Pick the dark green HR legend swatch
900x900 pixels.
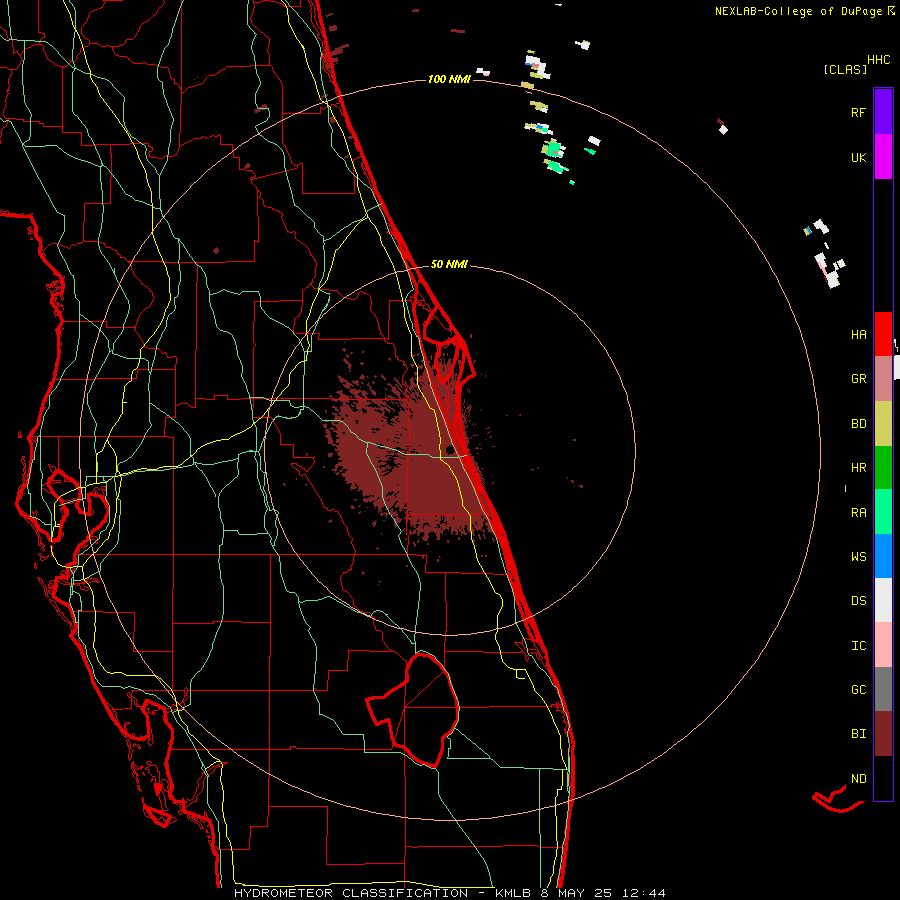point(883,468)
